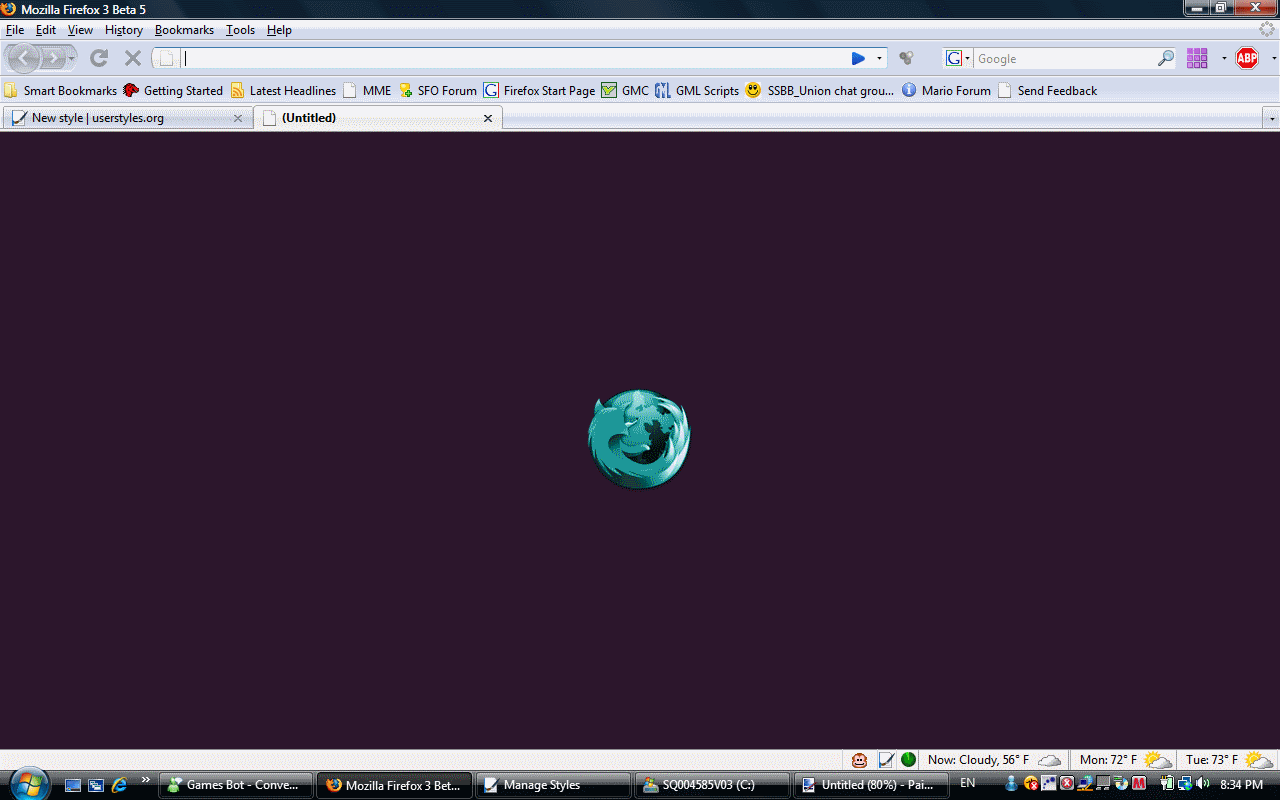Click the purple grid toolbar icon

click(1197, 58)
